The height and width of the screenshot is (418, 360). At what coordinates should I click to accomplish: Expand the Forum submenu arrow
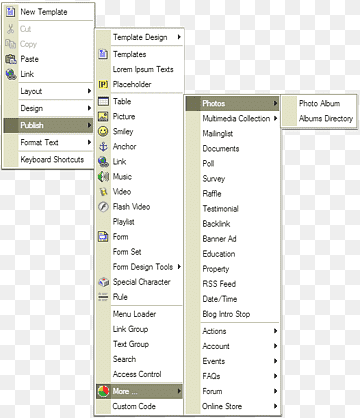click(275, 391)
